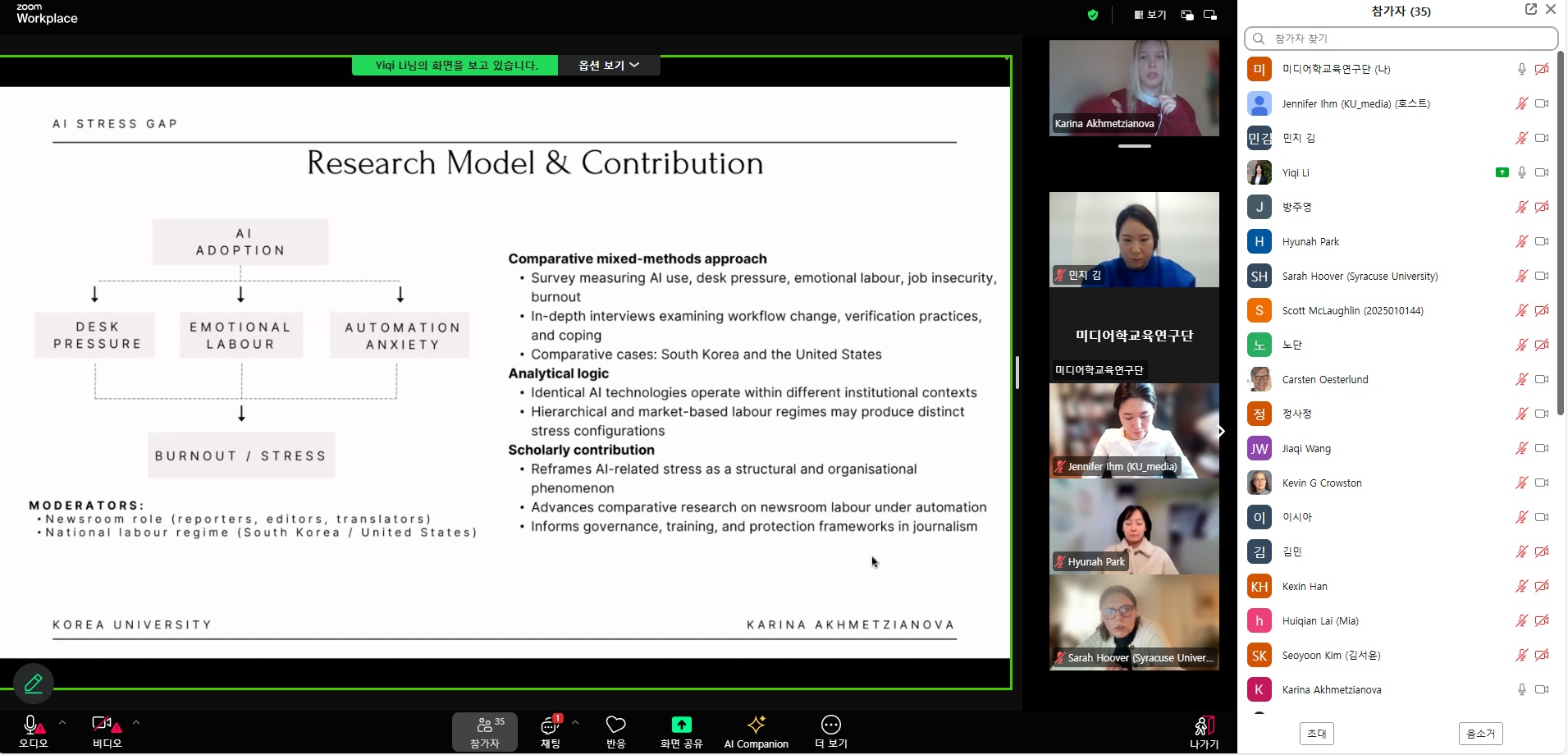Pop out the participants panel
1568x755 pixels.
tap(1530, 9)
